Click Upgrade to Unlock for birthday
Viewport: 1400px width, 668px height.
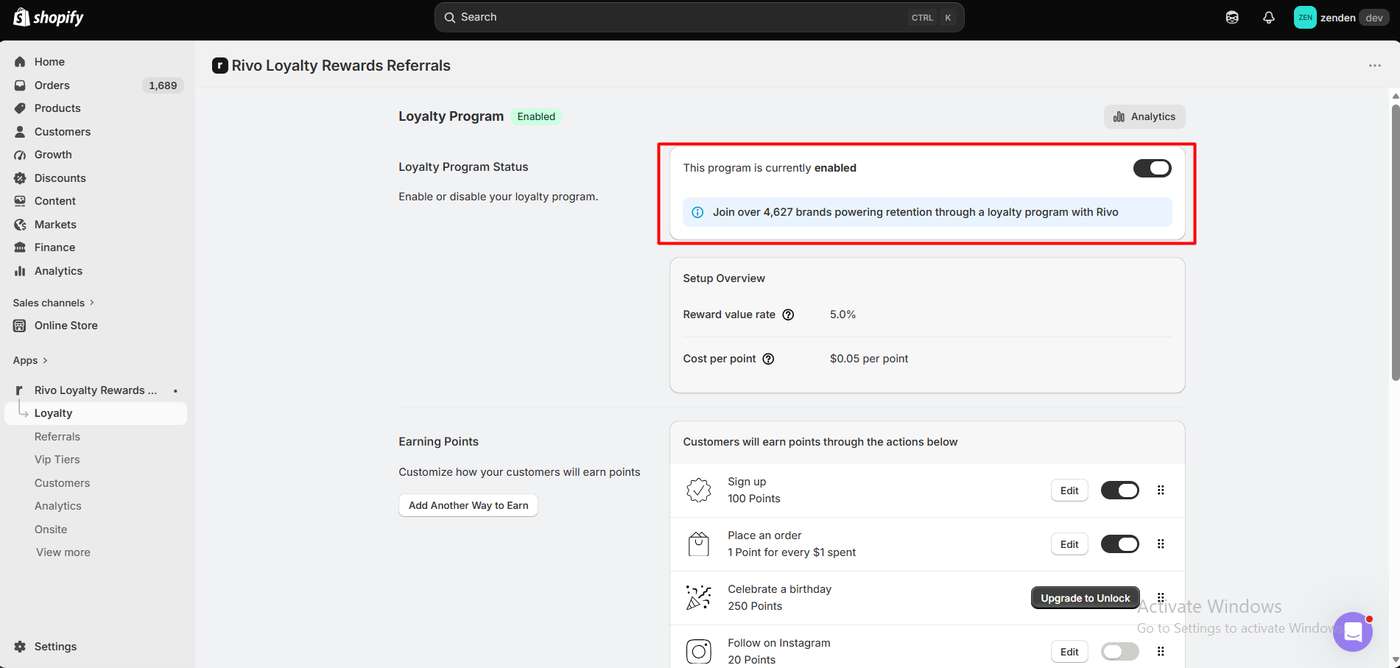(1085, 598)
